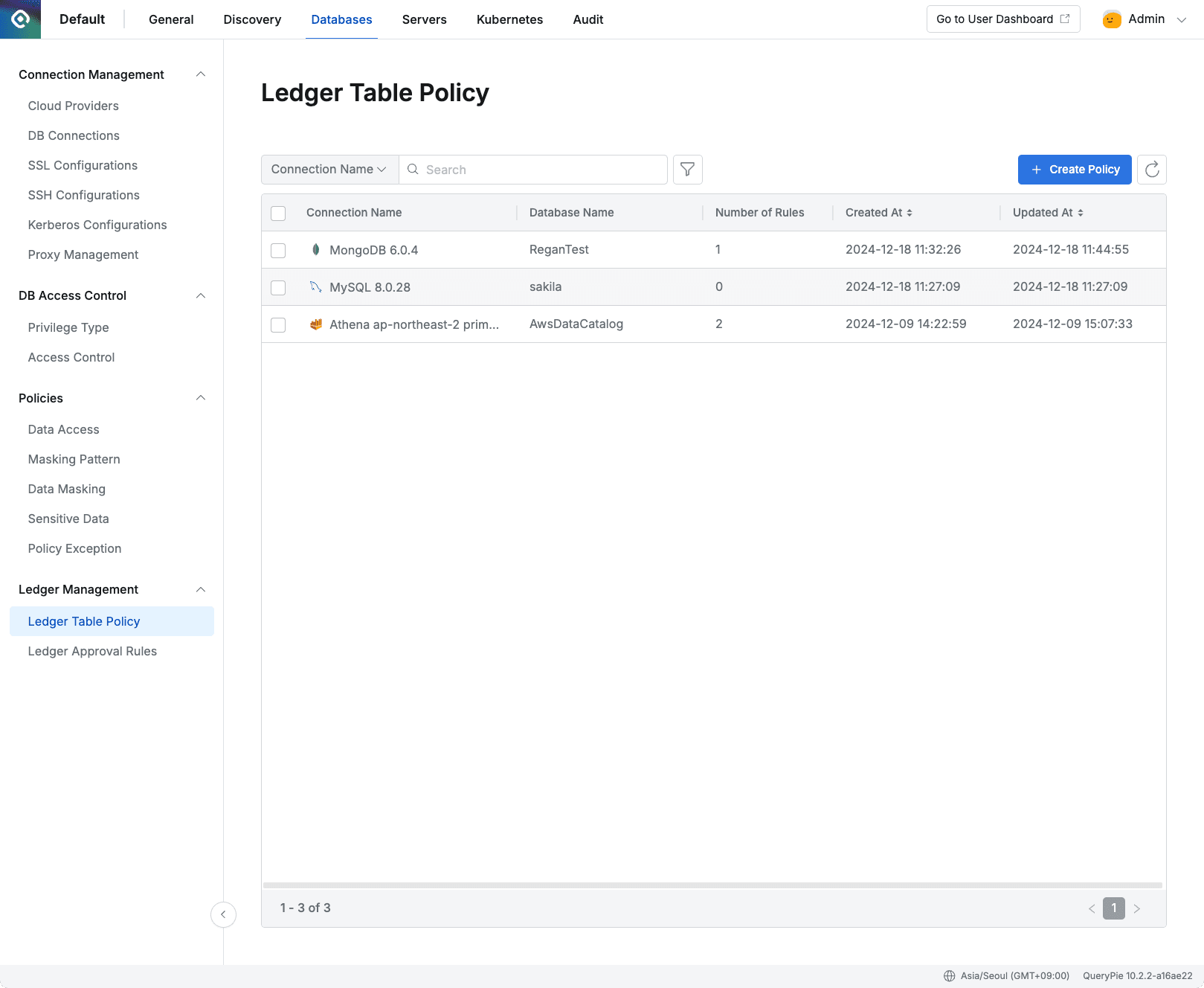1204x988 pixels.
Task: Collapse the Policies section
Action: [200, 398]
